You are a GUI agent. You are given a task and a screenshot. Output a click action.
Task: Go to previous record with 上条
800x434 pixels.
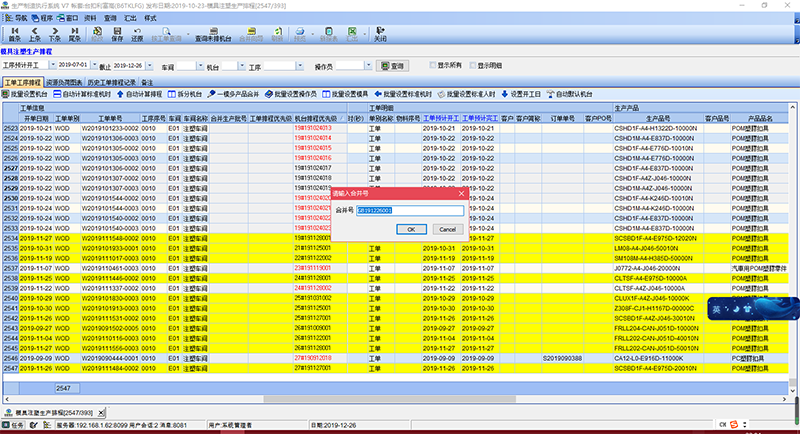[x=35, y=34]
